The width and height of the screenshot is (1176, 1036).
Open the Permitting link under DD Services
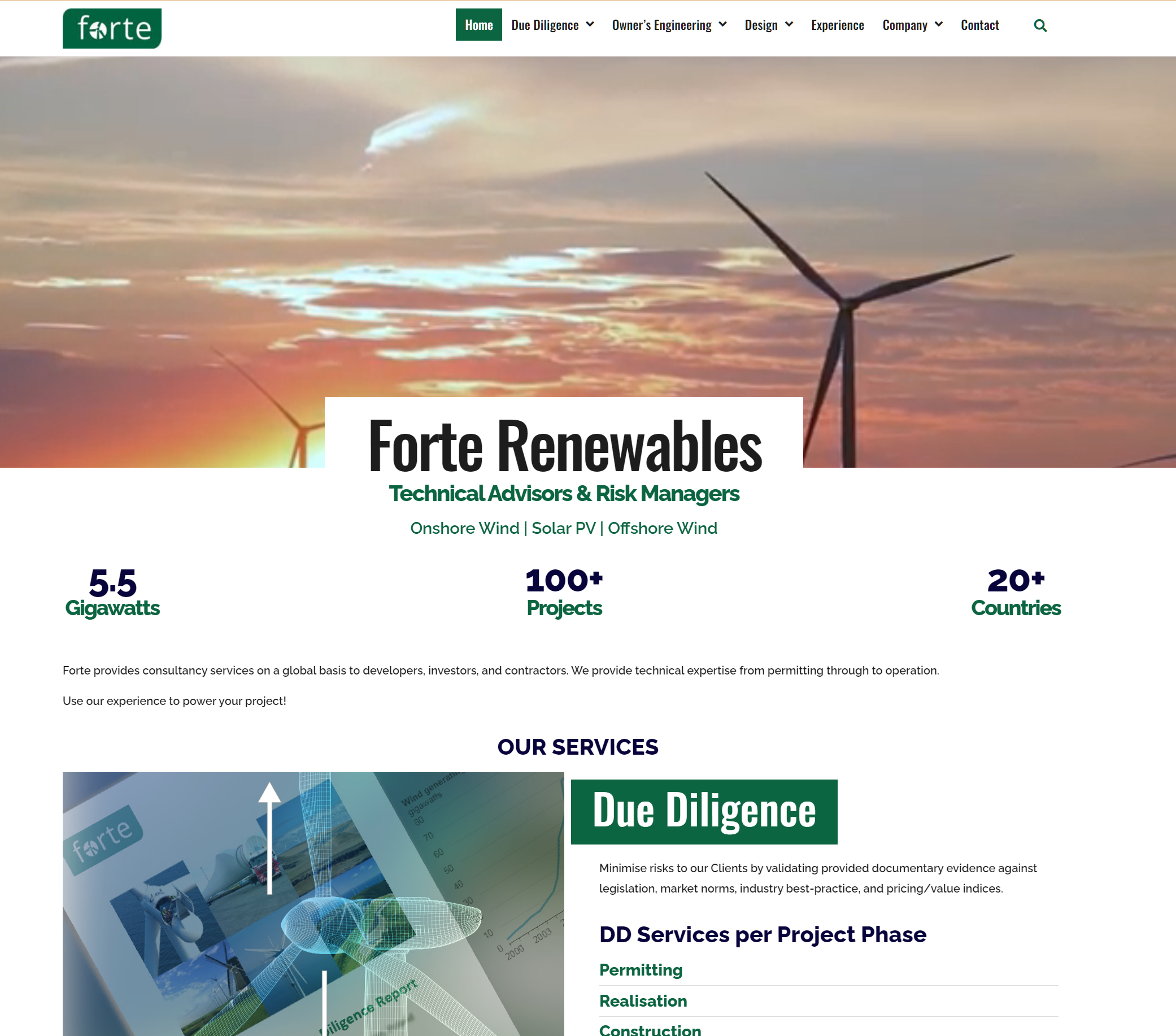pyautogui.click(x=641, y=970)
